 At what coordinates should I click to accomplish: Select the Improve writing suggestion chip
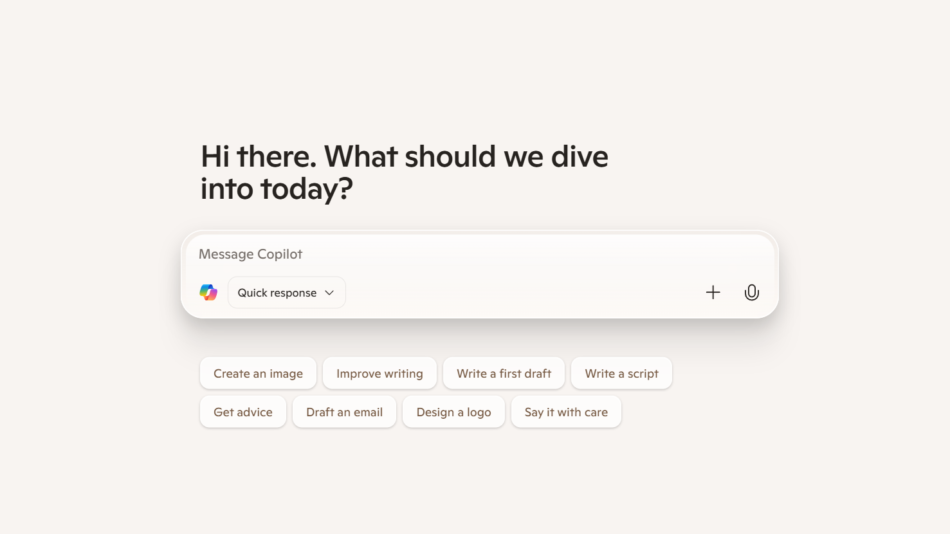pos(379,373)
